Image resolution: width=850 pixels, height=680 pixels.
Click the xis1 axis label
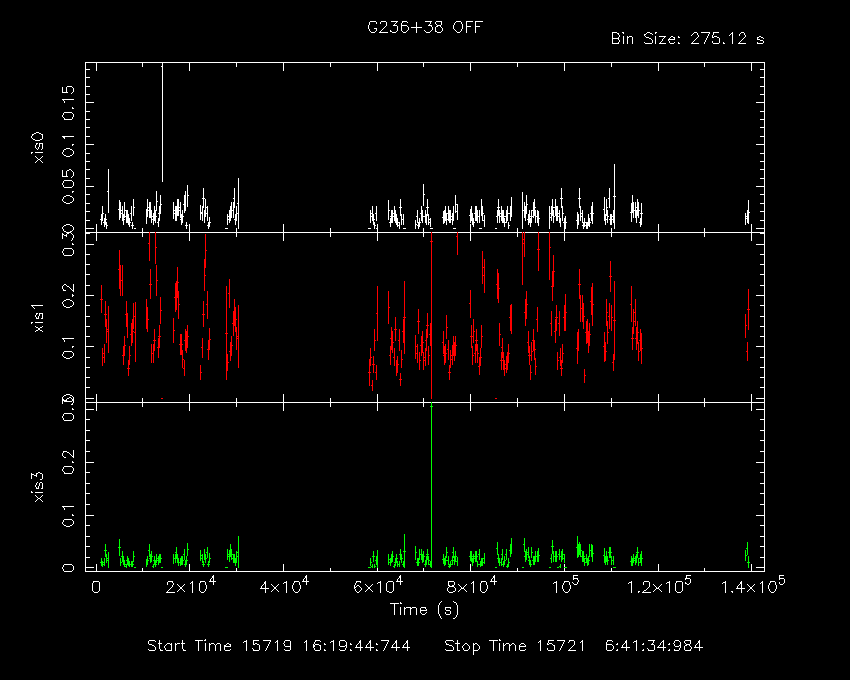pos(38,317)
